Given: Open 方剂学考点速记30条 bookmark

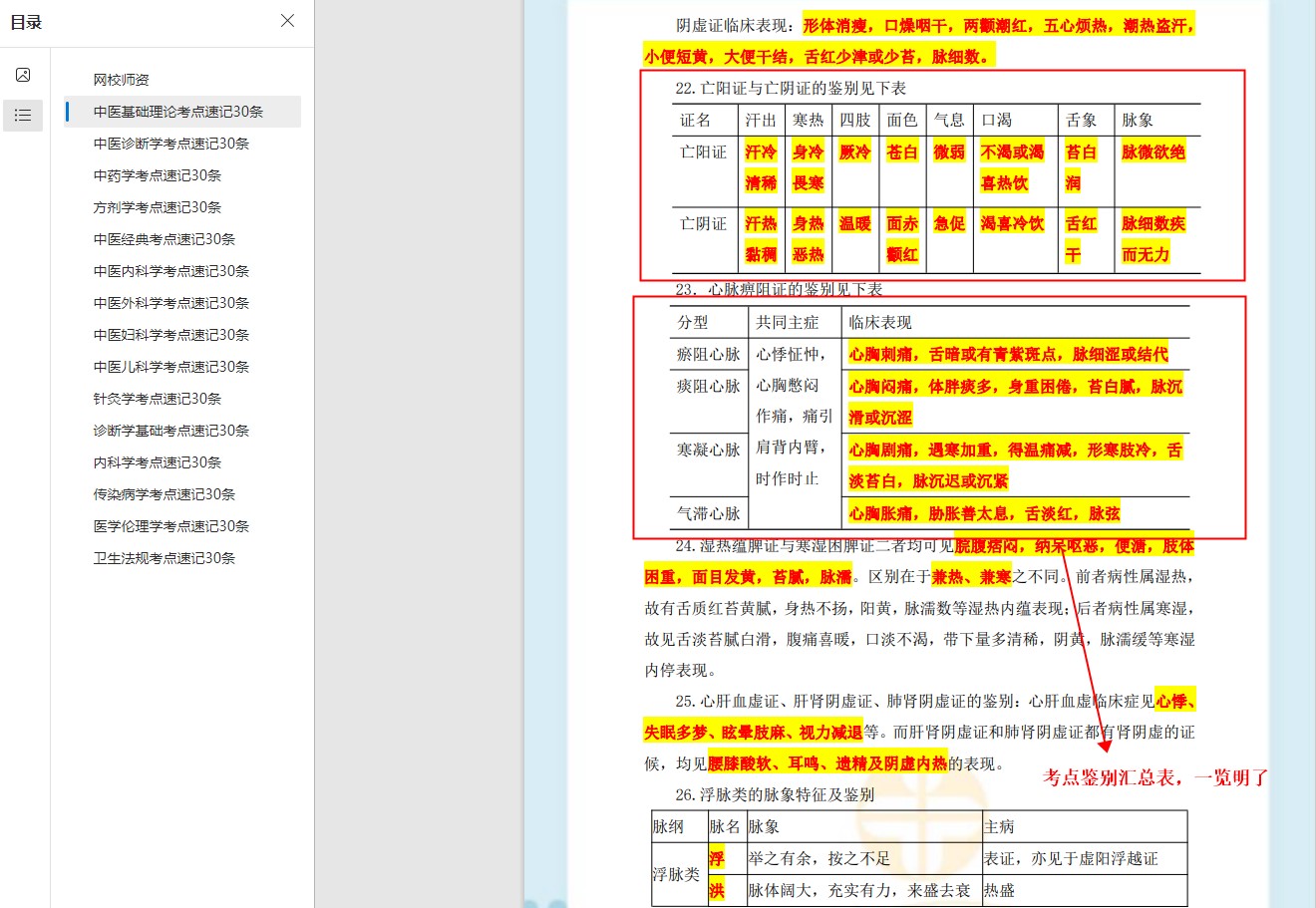Looking at the screenshot, I should click(157, 207).
